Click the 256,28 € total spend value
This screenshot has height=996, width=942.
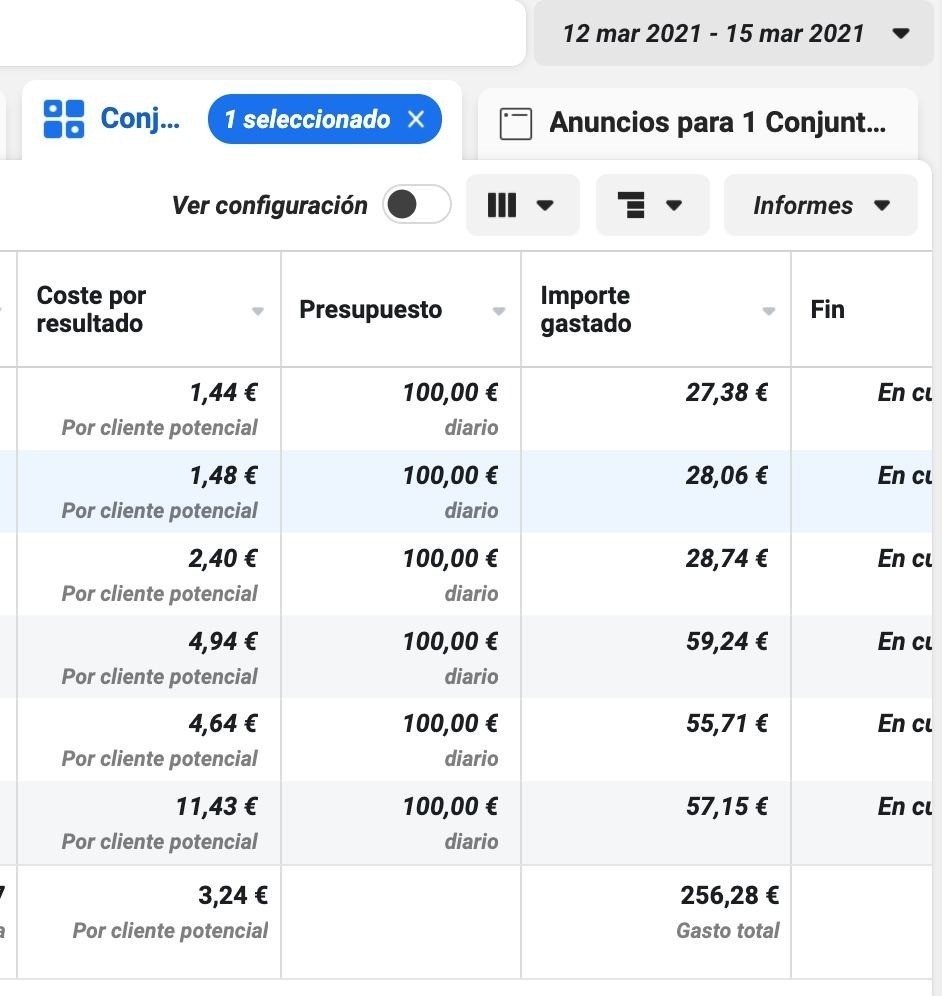click(x=729, y=896)
